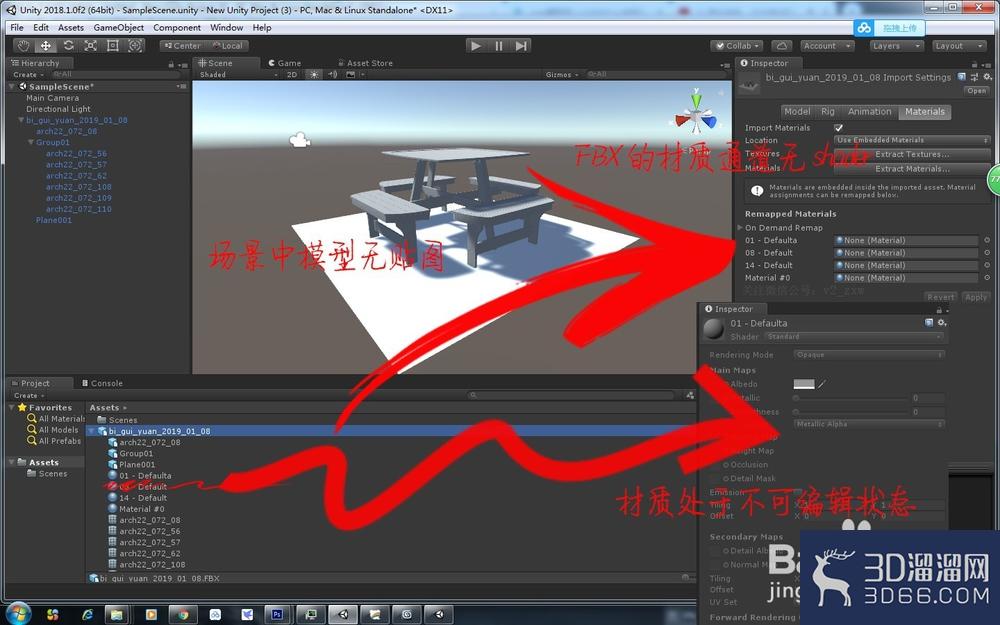
Task: Open the Console tab
Action: click(102, 383)
